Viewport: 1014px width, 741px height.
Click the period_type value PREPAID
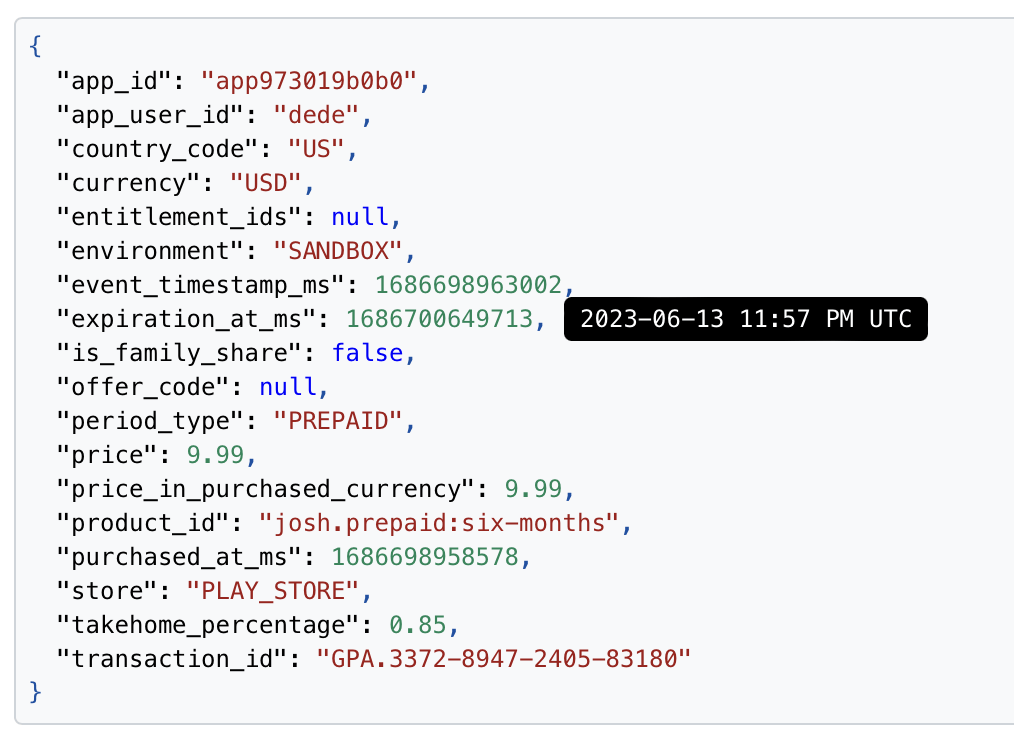(338, 421)
